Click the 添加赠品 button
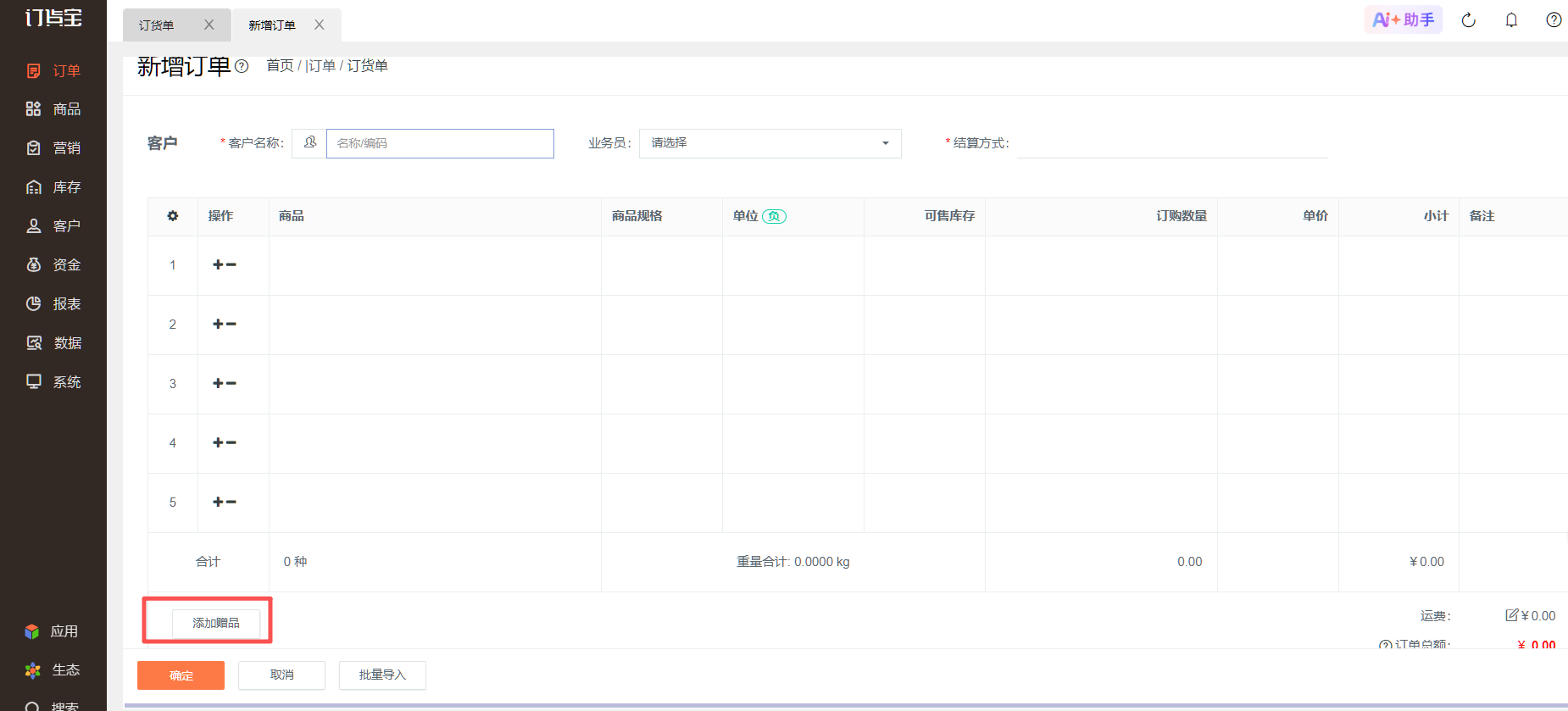The height and width of the screenshot is (711, 1568). 216,623
